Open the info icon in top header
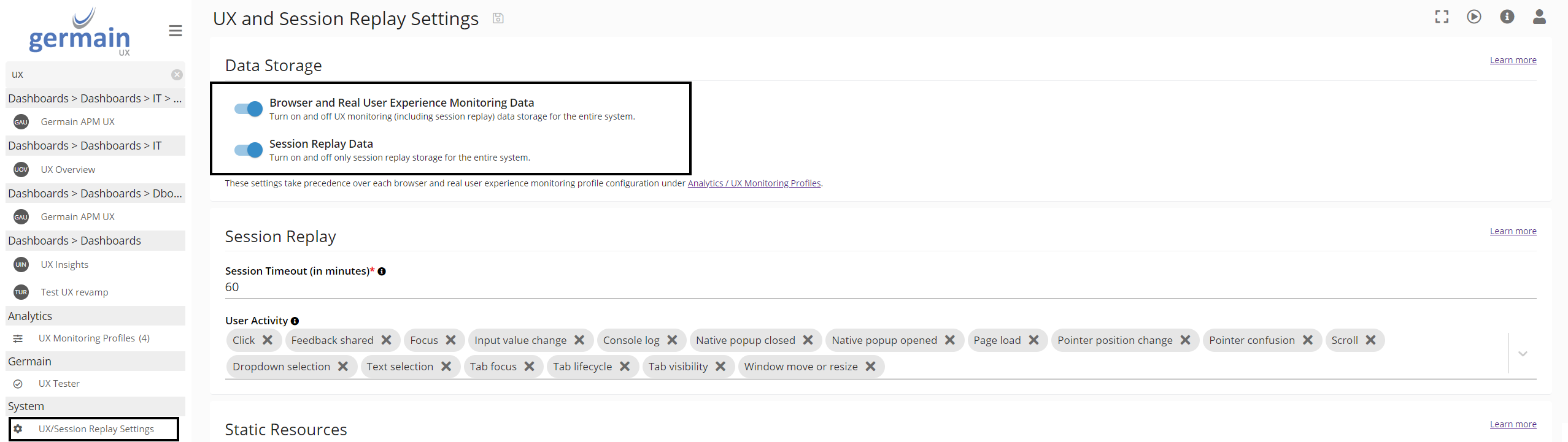The image size is (1568, 442). [x=1507, y=17]
